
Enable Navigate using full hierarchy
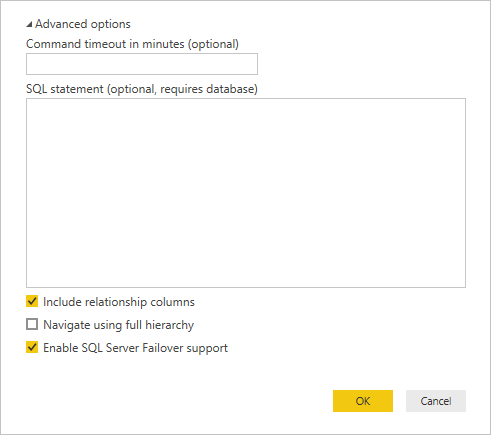(32, 324)
